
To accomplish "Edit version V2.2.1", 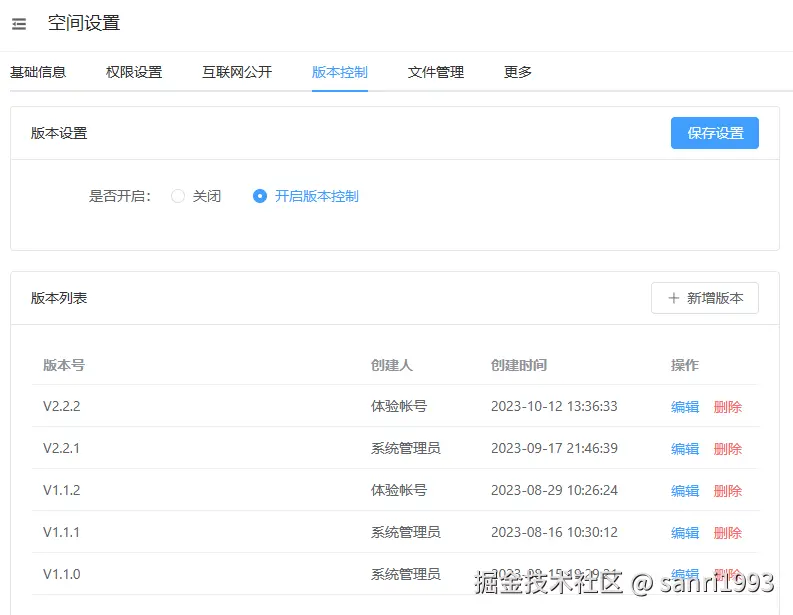I will click(685, 449).
